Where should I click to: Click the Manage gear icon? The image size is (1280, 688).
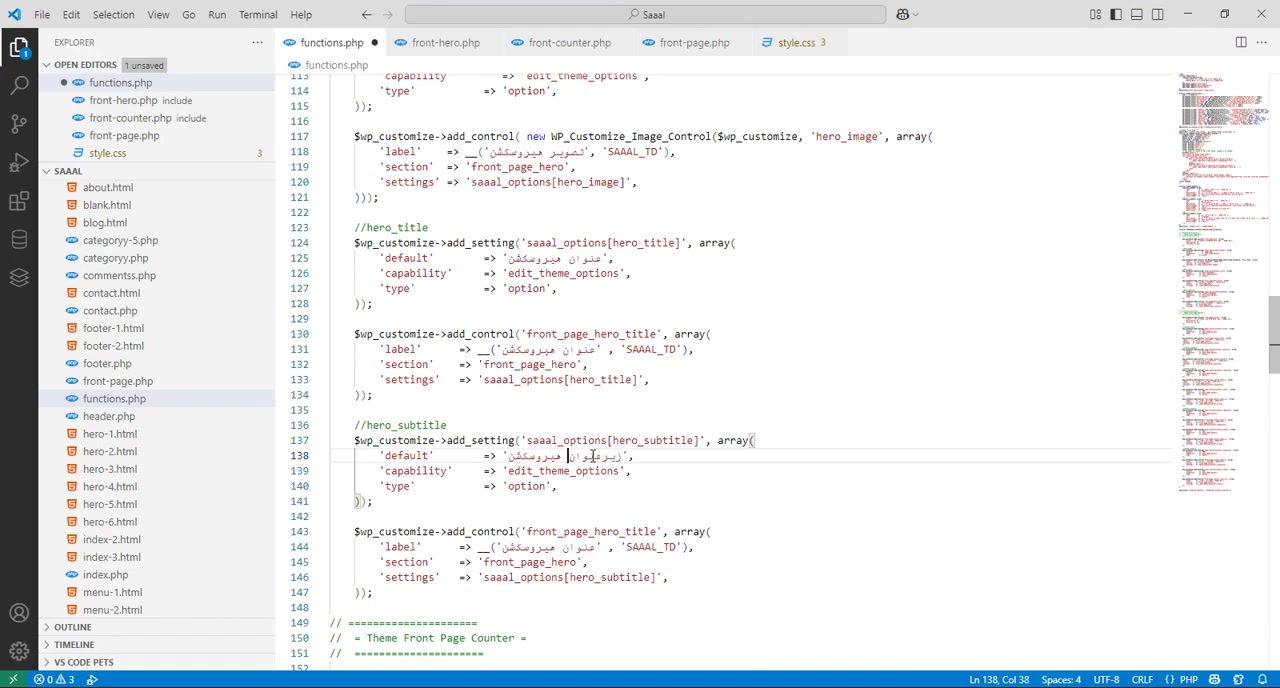pyautogui.click(x=19, y=651)
